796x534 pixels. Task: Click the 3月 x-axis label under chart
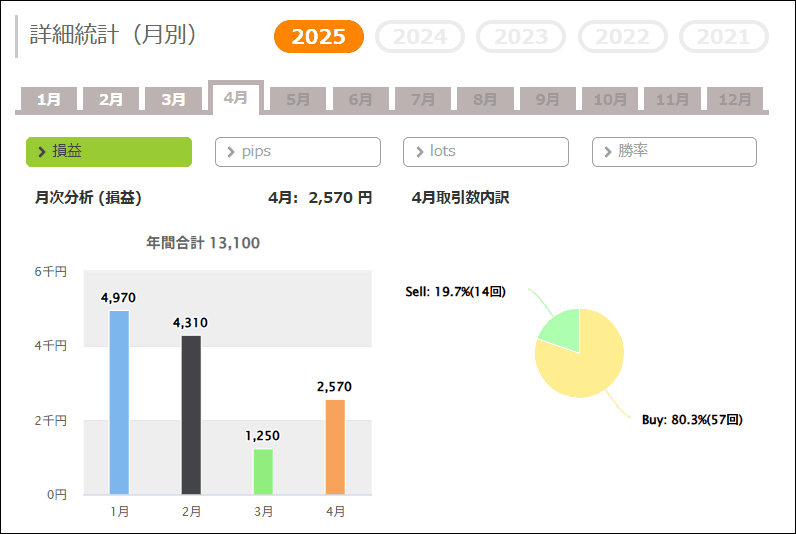[263, 512]
